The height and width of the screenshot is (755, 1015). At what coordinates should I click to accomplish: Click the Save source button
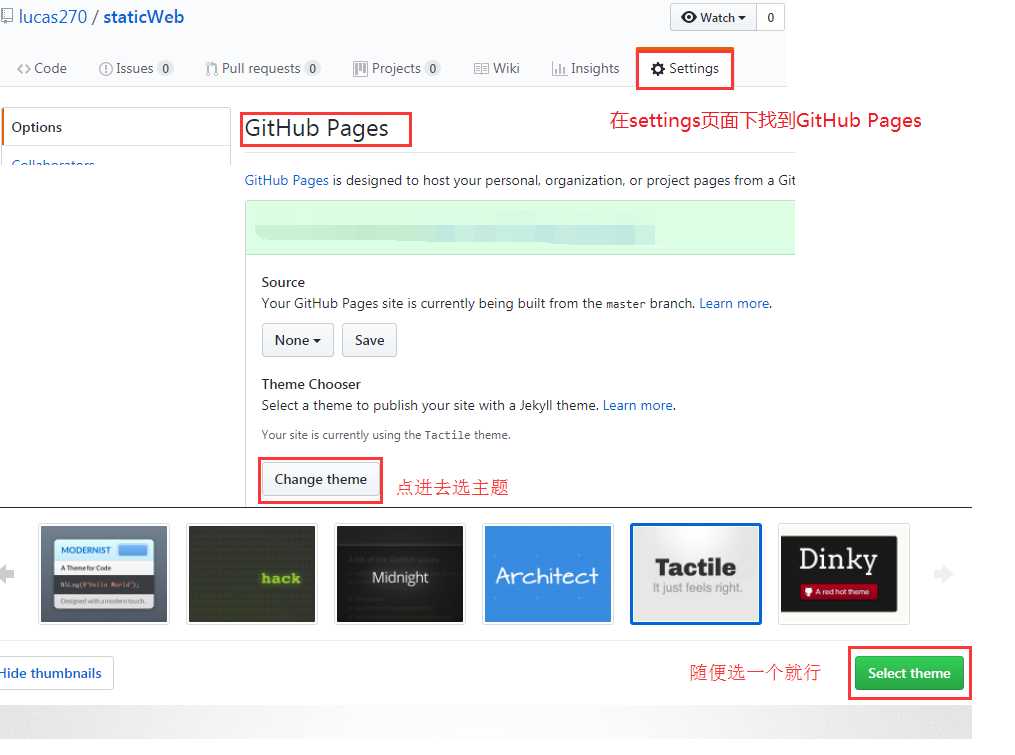369,340
